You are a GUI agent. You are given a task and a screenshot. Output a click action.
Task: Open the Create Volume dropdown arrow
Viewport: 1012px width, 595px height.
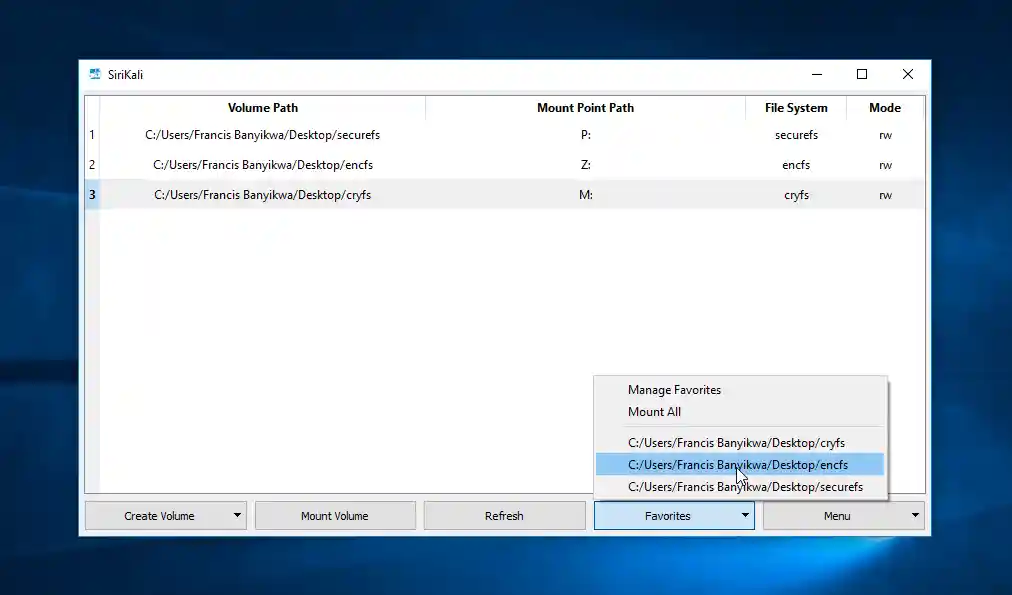(237, 516)
